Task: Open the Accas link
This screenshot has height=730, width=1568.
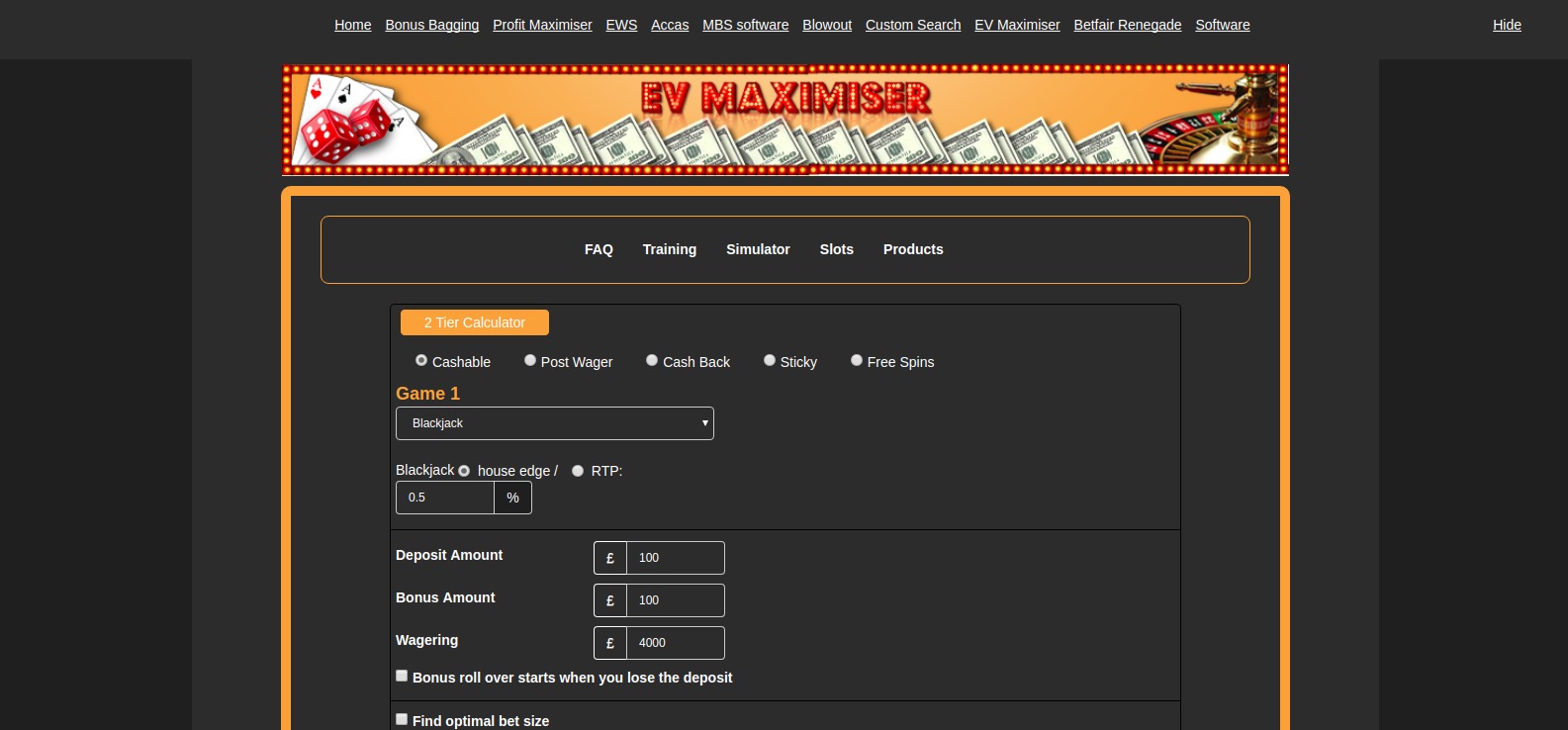Action: point(670,25)
